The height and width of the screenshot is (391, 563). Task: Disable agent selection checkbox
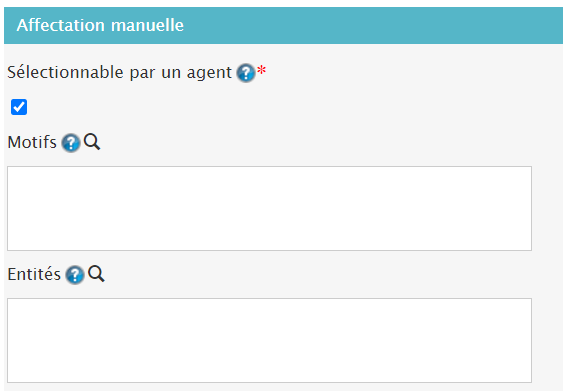(19, 107)
